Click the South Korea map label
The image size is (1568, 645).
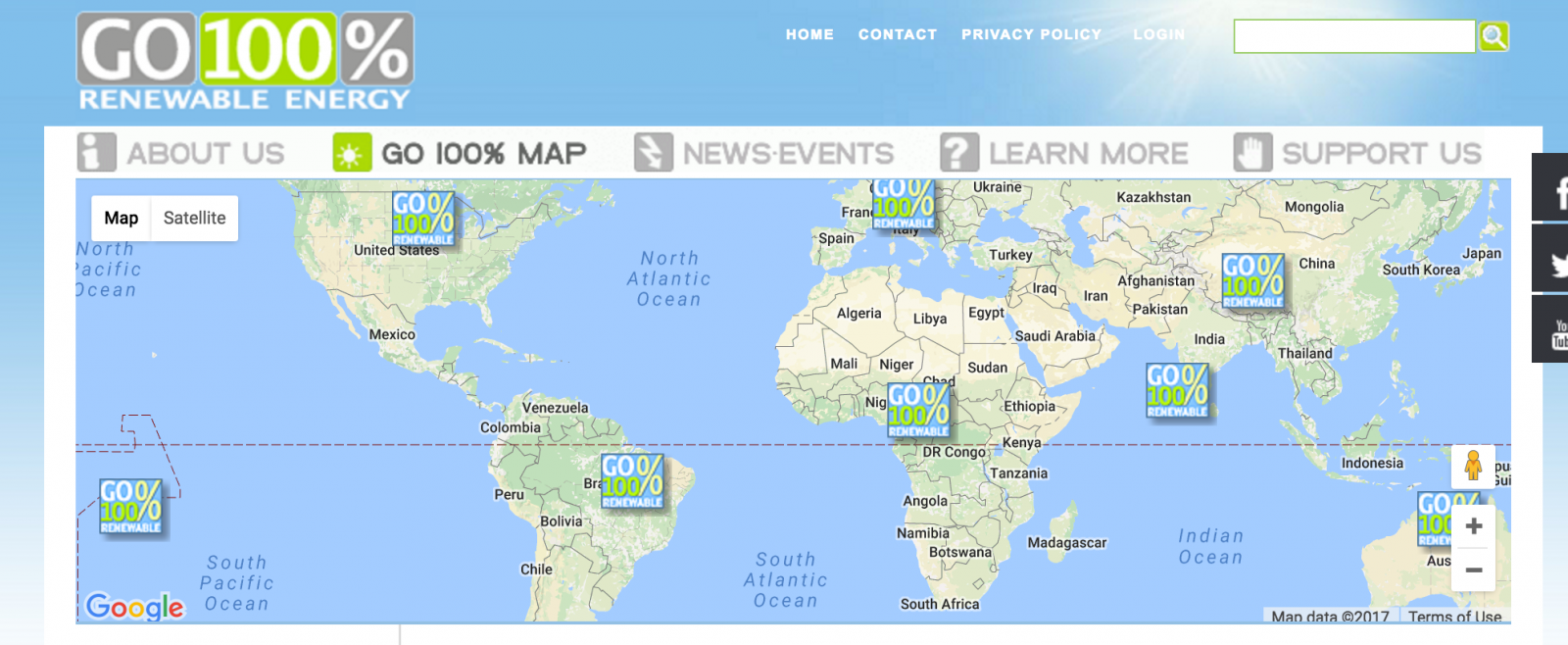pos(1421,270)
